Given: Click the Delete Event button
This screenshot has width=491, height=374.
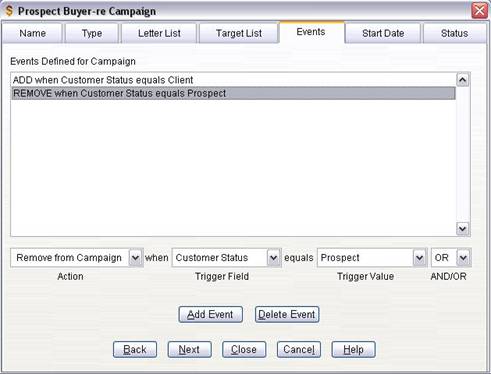Looking at the screenshot, I should [x=287, y=314].
